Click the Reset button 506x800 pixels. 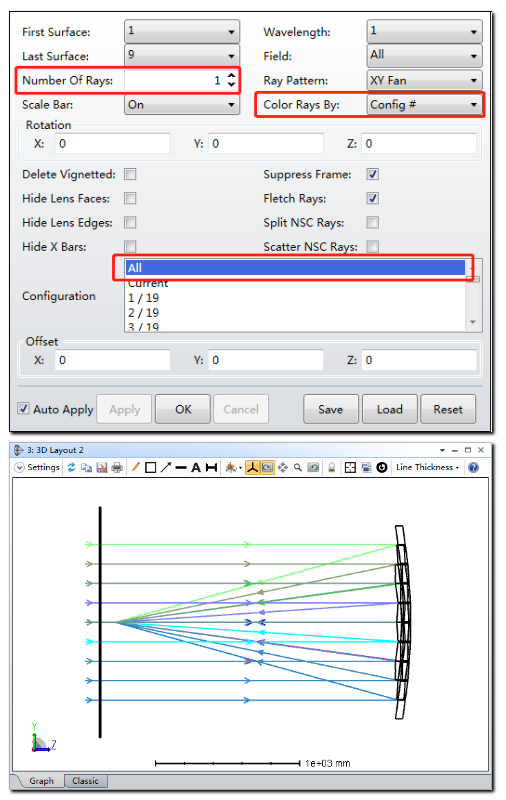tap(448, 409)
